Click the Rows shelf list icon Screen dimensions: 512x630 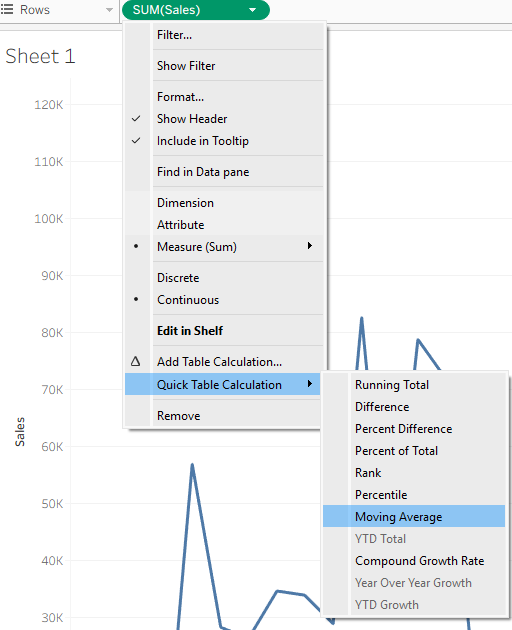coord(7,9)
